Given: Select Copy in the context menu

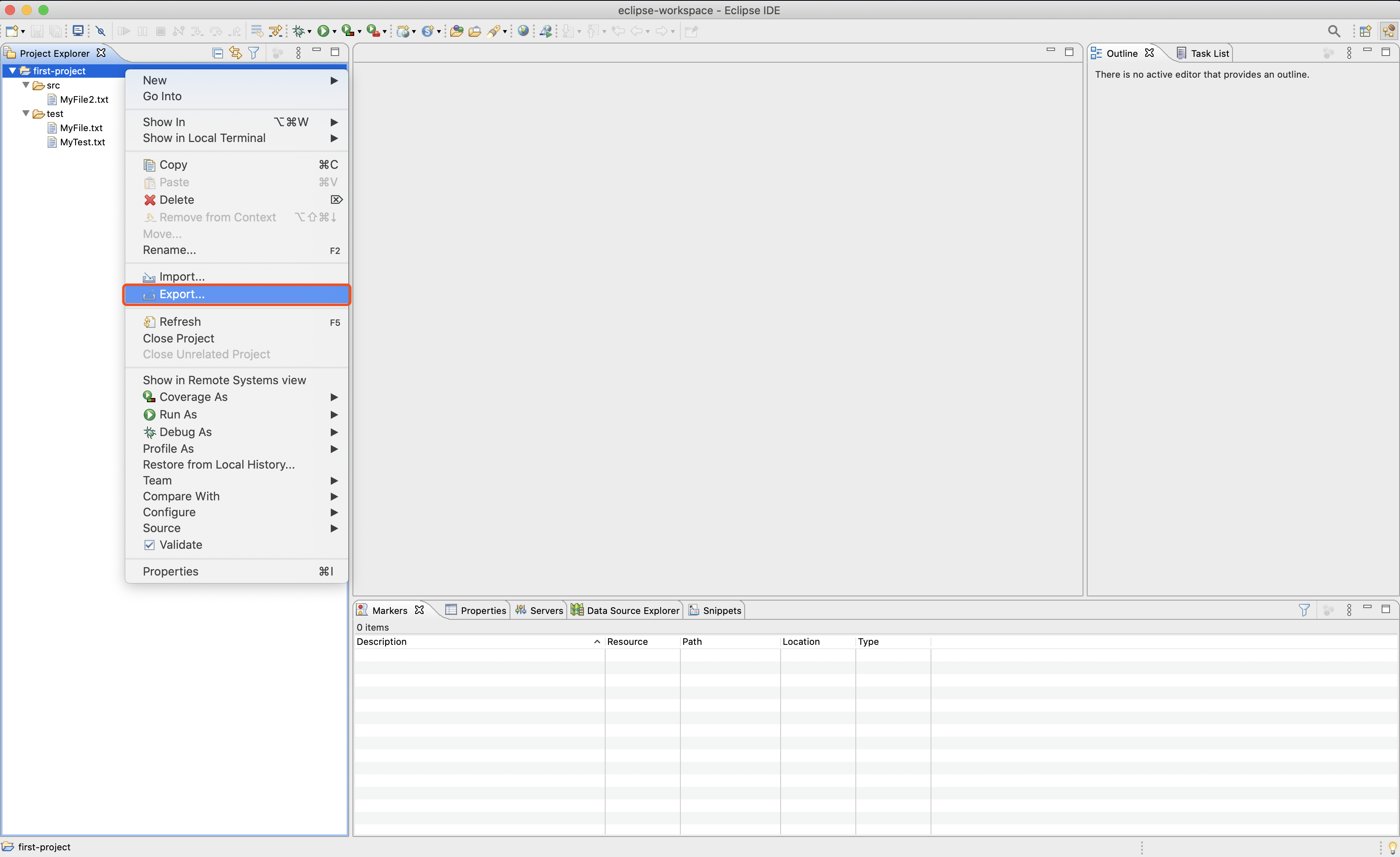Looking at the screenshot, I should [237, 165].
